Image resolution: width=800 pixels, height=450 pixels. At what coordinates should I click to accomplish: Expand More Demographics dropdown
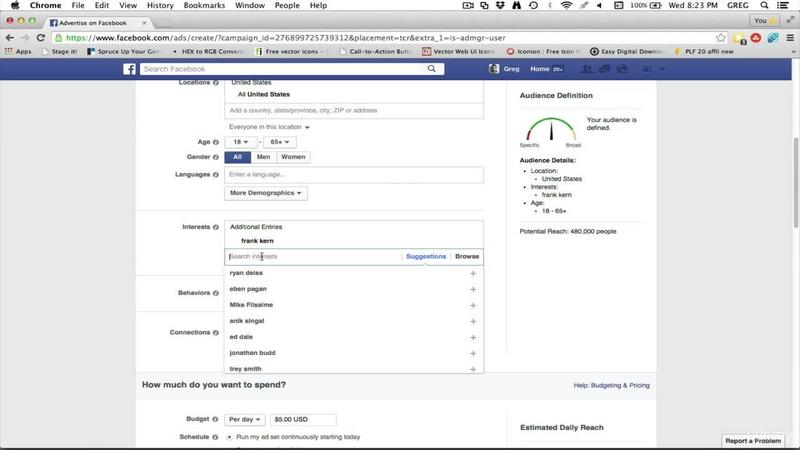[x=265, y=193]
